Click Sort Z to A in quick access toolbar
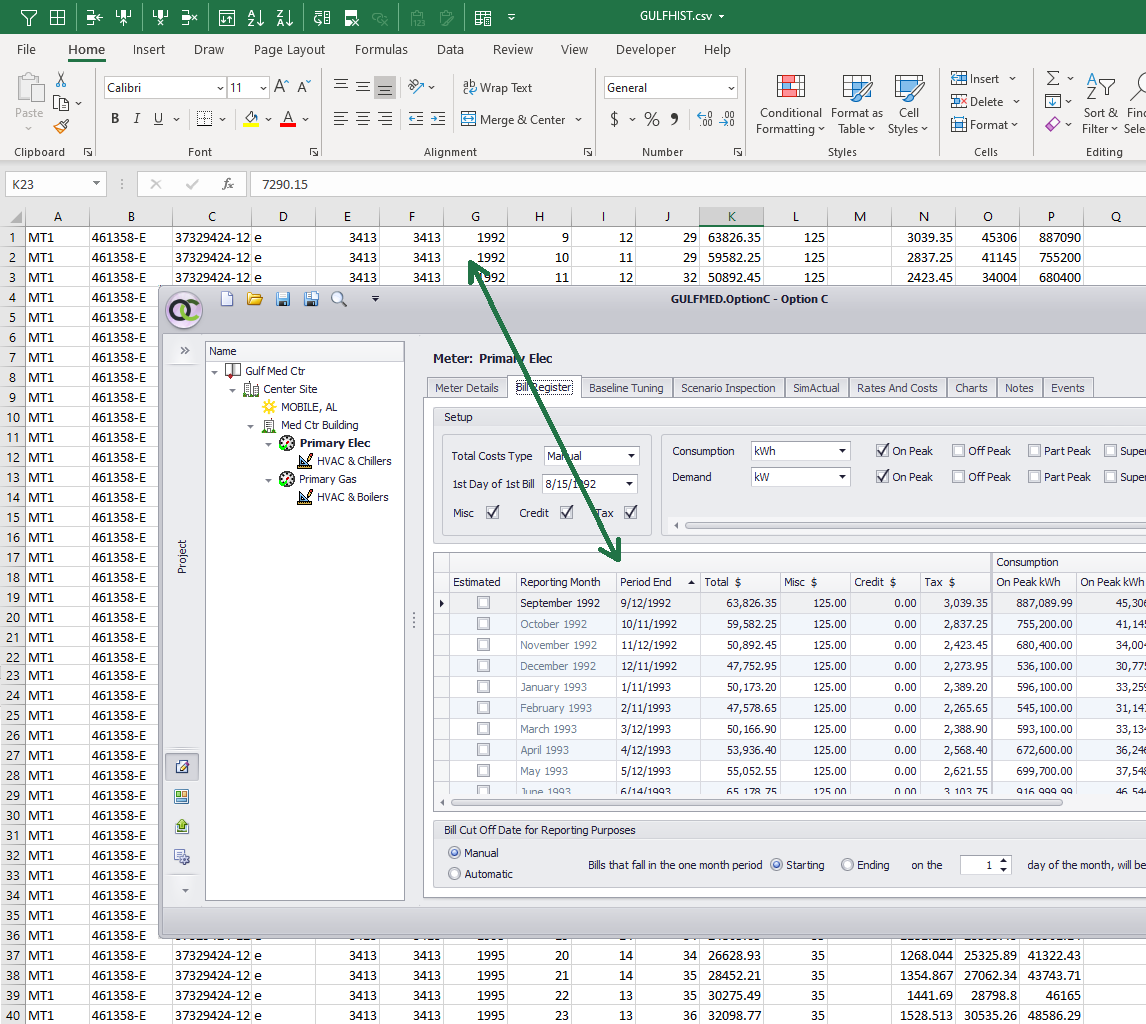This screenshot has width=1146, height=1024. tap(285, 18)
